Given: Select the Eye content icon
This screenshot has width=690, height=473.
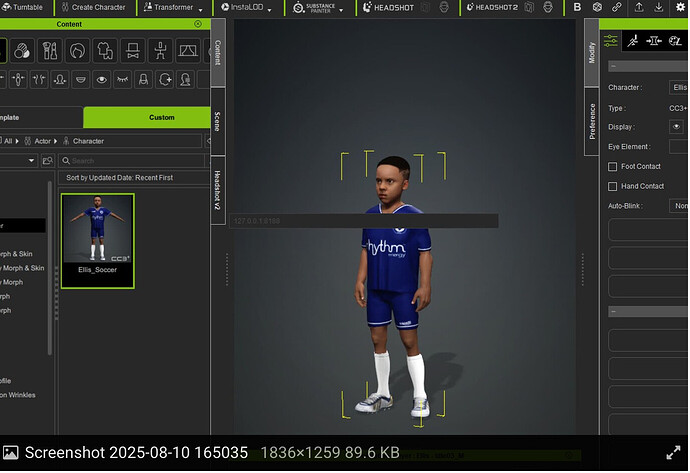Looking at the screenshot, I should pos(102,80).
